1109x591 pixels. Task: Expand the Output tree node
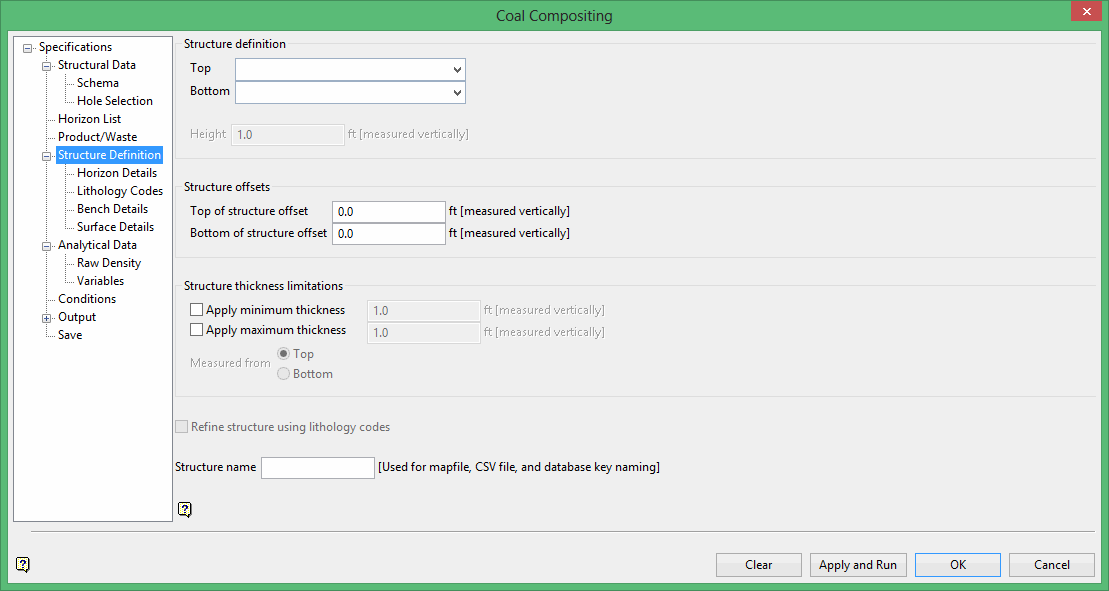click(46, 318)
